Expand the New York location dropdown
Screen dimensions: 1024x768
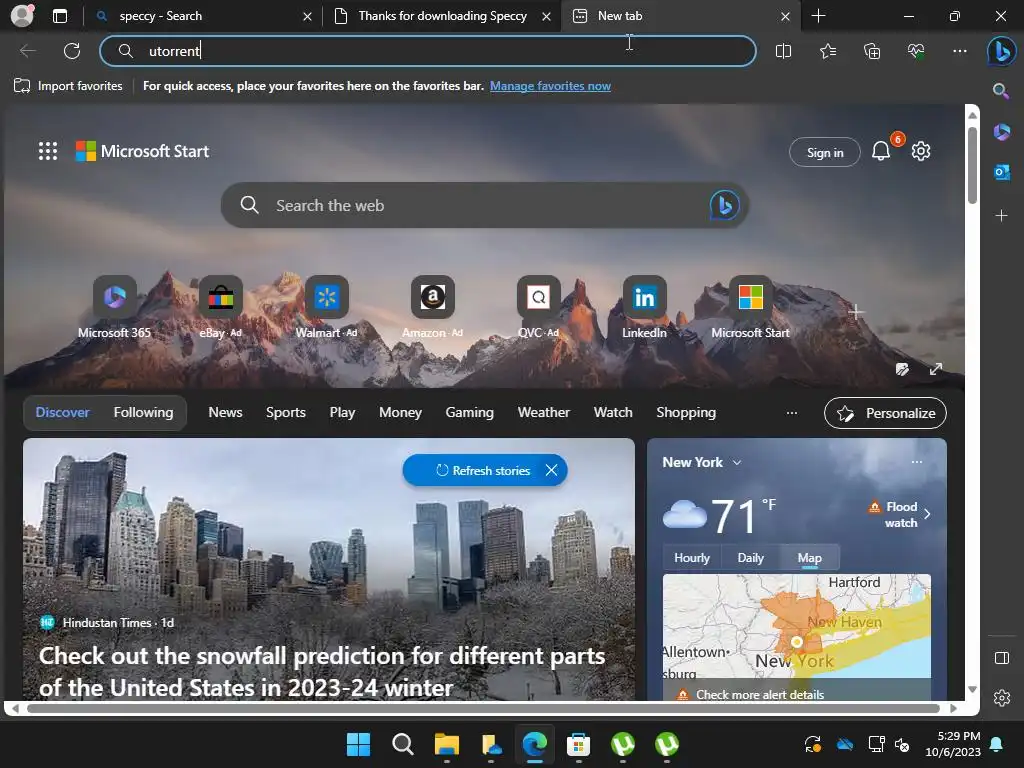click(737, 462)
